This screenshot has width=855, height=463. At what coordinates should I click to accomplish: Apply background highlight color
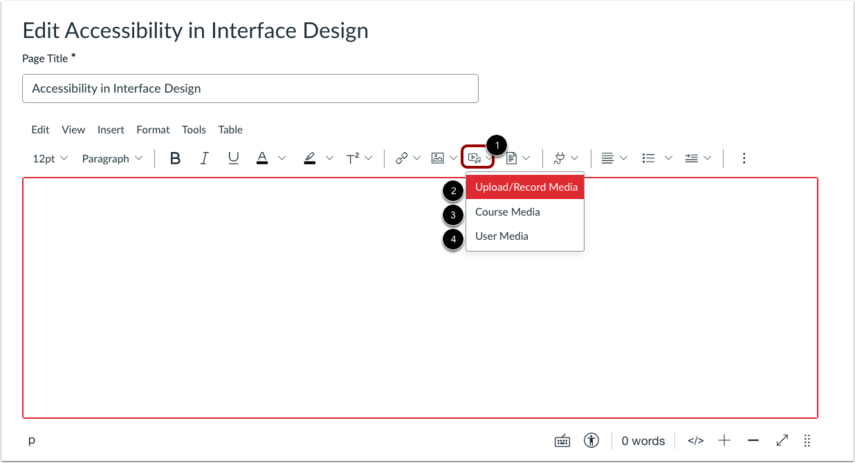coord(310,158)
